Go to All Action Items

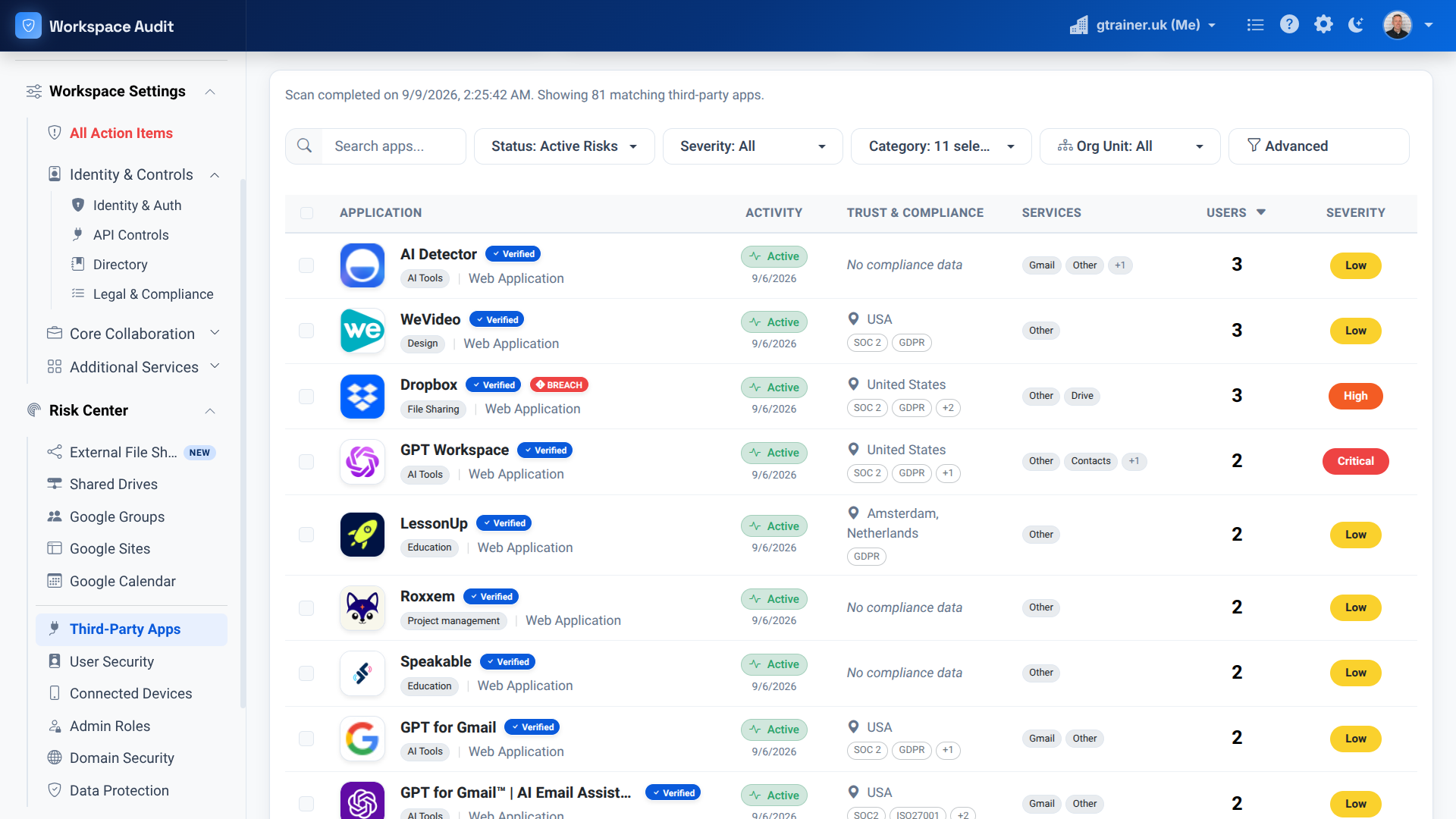(x=121, y=133)
